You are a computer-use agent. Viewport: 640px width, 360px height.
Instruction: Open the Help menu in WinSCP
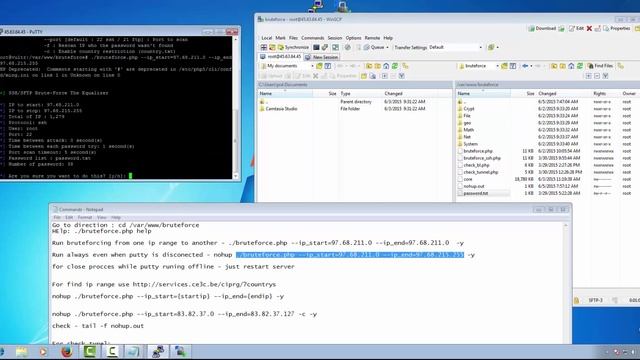388,38
